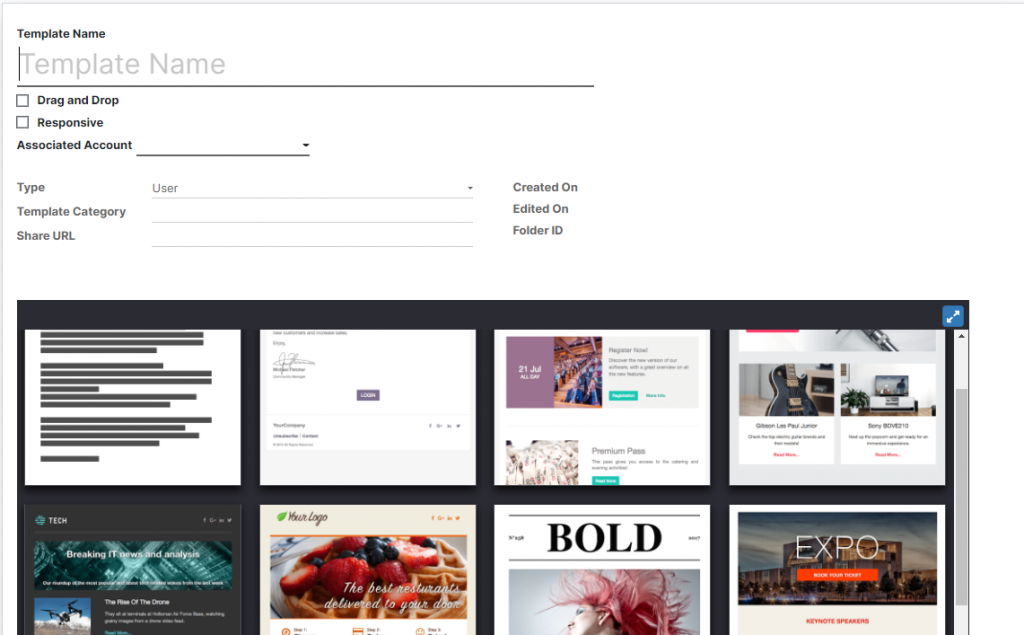Pick the BOLD magazine template thumbnail
This screenshot has height=635, width=1024.
click(x=602, y=570)
